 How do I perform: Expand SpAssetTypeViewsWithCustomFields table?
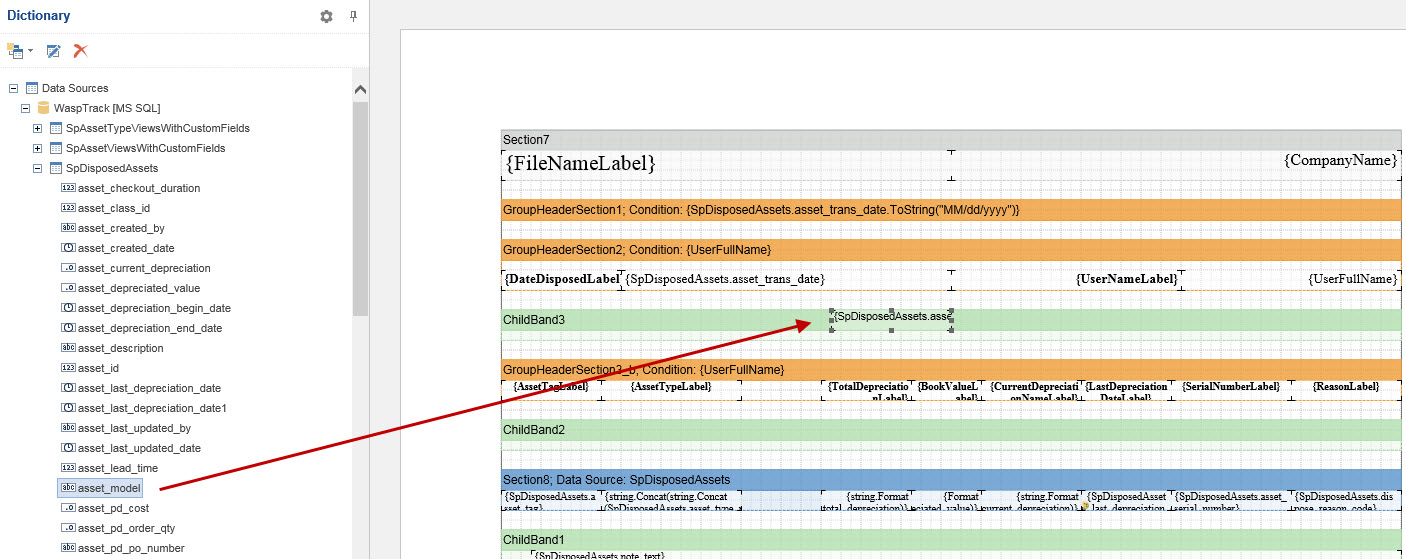tap(38, 128)
